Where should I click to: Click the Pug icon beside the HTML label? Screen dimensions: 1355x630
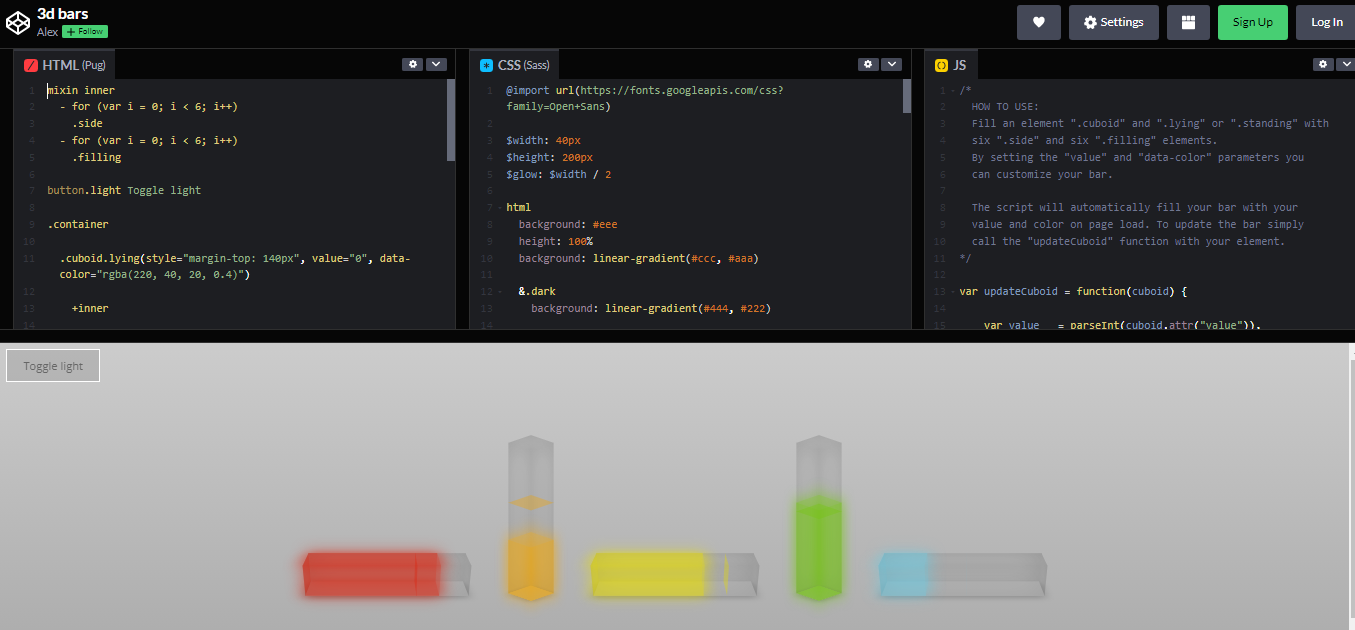click(29, 63)
